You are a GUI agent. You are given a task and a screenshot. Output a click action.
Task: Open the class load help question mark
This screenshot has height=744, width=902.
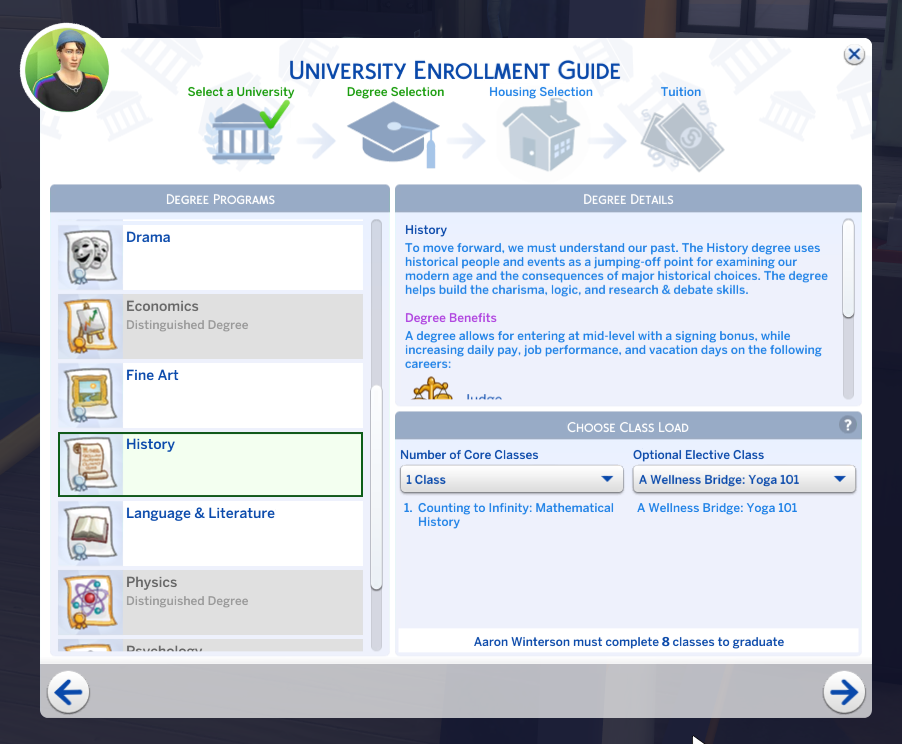847,425
